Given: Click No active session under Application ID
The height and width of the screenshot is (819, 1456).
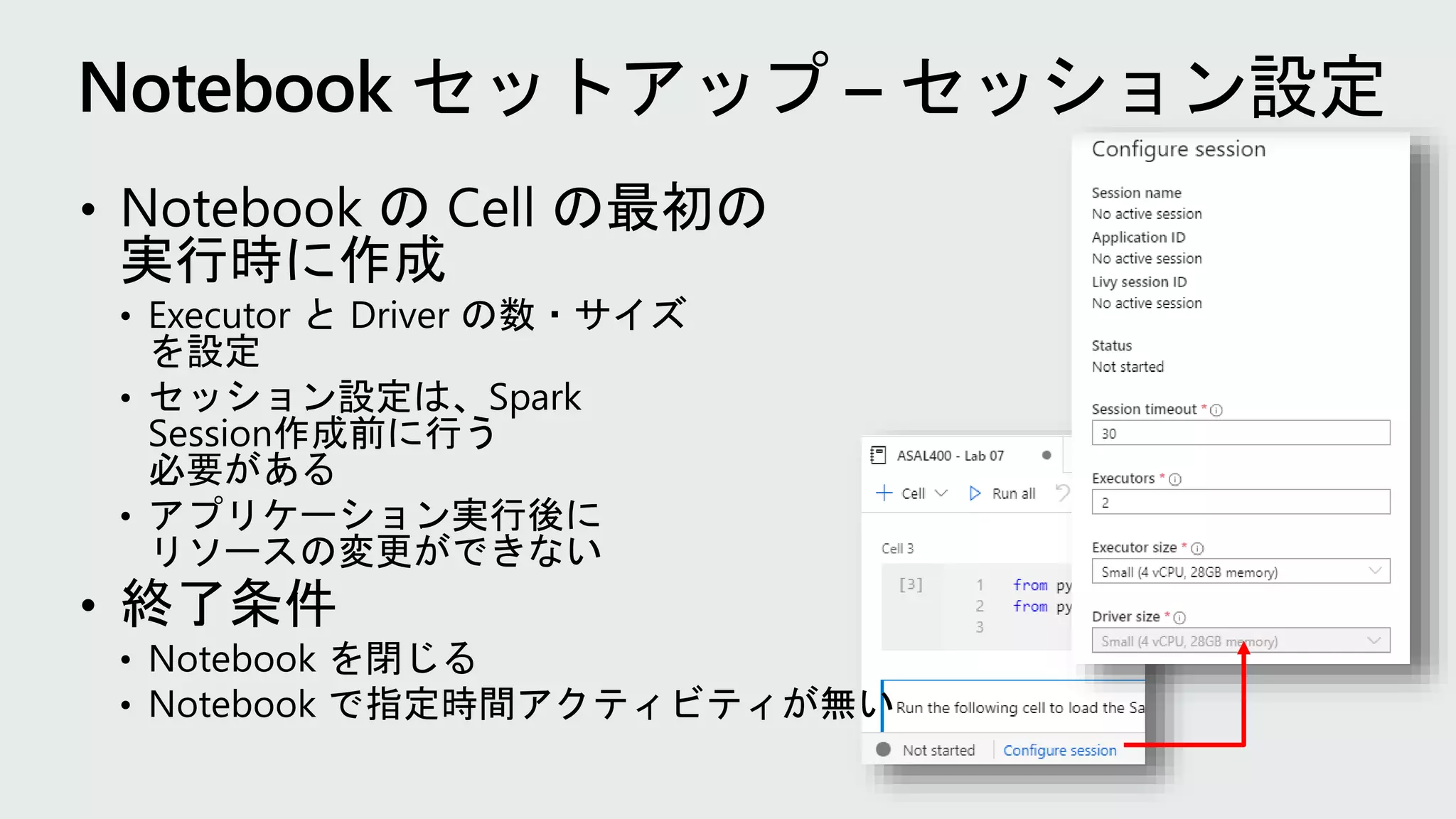Looking at the screenshot, I should pos(1147,259).
